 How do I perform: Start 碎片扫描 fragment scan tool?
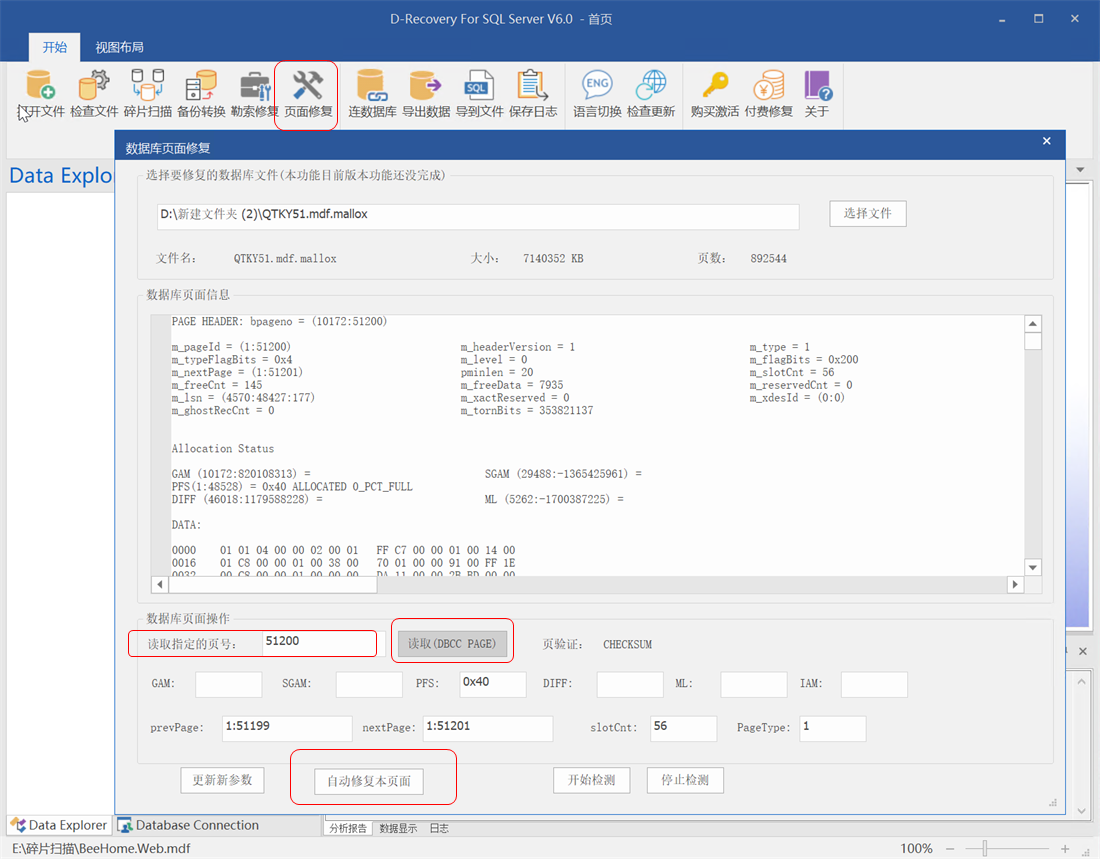coord(147,94)
